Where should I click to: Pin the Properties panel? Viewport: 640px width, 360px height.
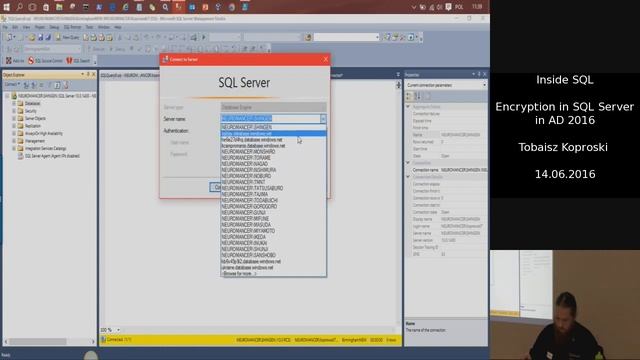tap(479, 75)
